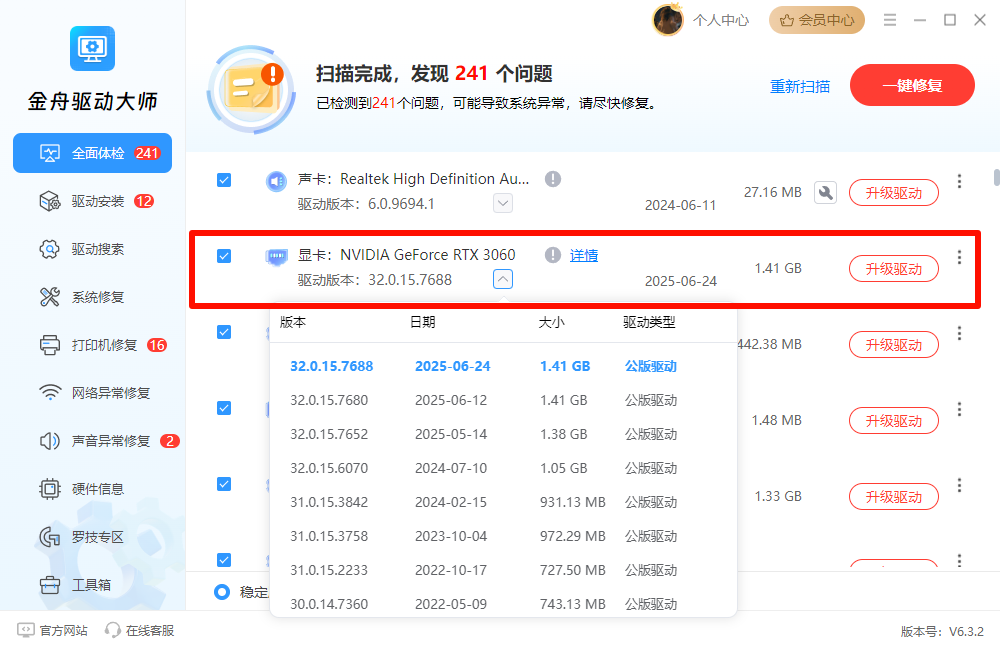Viewport: 1000px width, 650px height.
Task: Open the 会员中心 membership button
Action: click(x=817, y=20)
